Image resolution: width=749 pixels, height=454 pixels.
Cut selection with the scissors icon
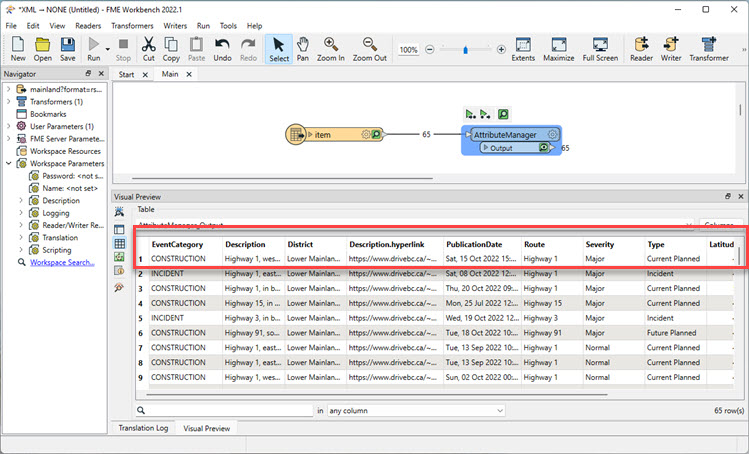click(149, 49)
